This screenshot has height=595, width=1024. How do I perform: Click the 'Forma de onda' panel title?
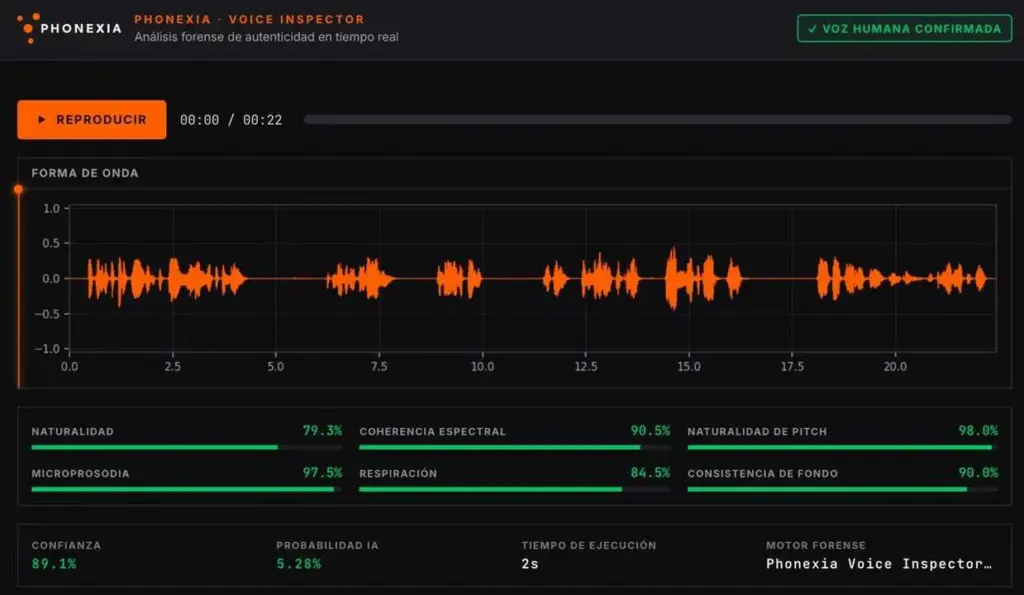[85, 173]
